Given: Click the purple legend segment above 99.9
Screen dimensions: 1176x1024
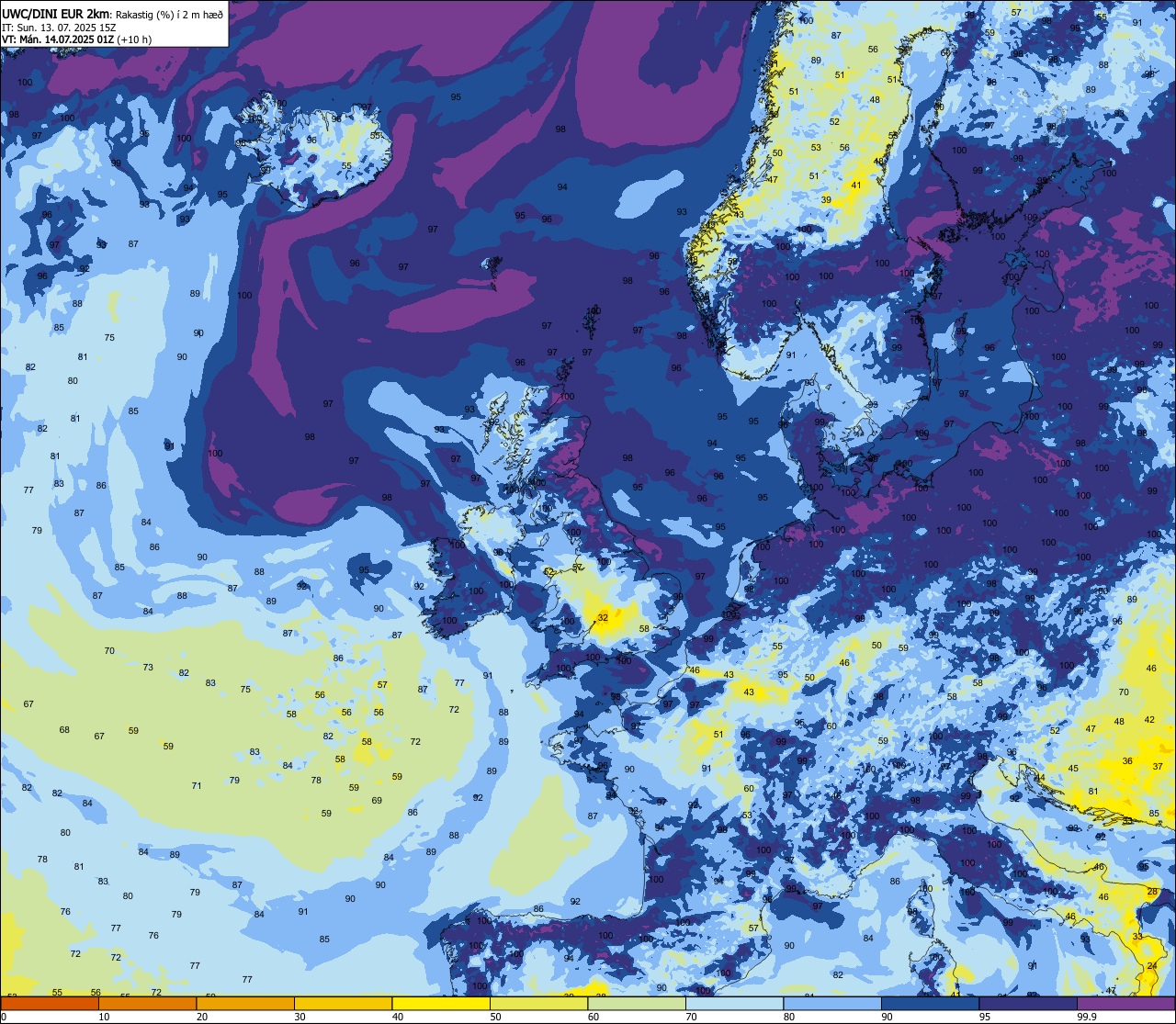Looking at the screenshot, I should click(x=1126, y=1003).
